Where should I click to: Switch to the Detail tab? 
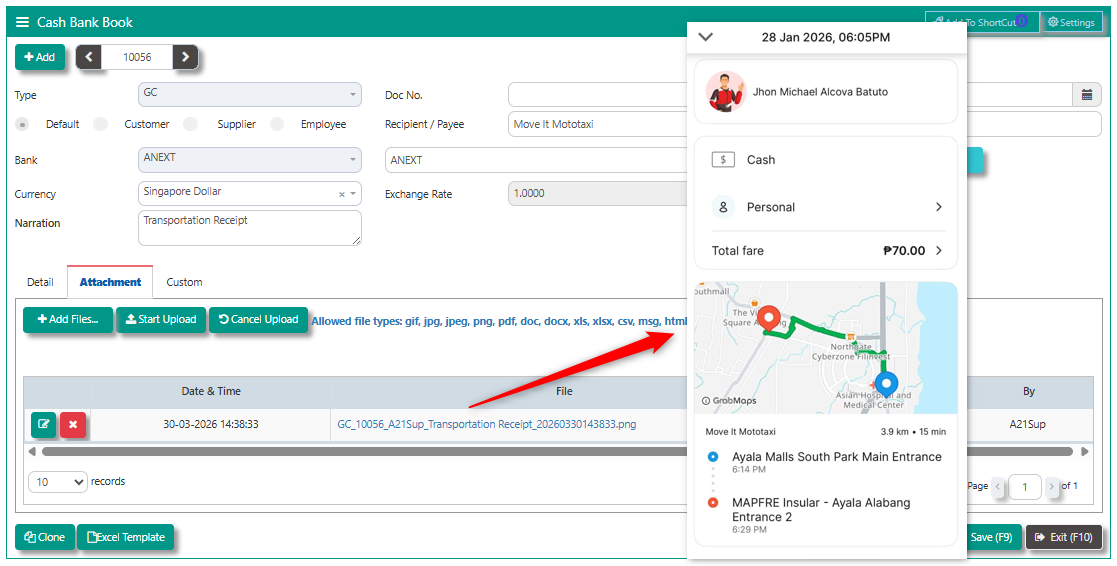point(40,282)
